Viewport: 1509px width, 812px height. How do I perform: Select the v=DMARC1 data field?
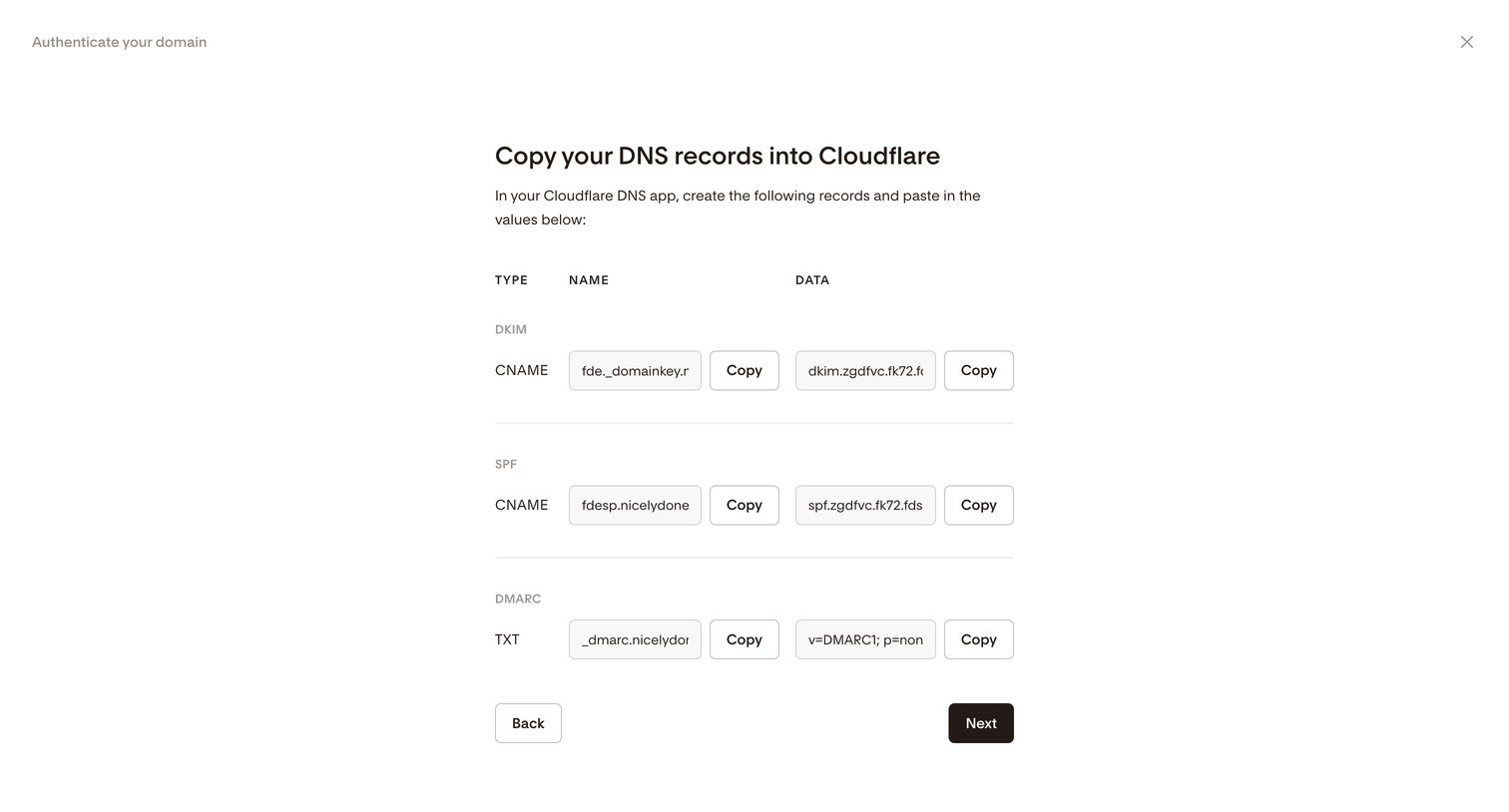(865, 639)
